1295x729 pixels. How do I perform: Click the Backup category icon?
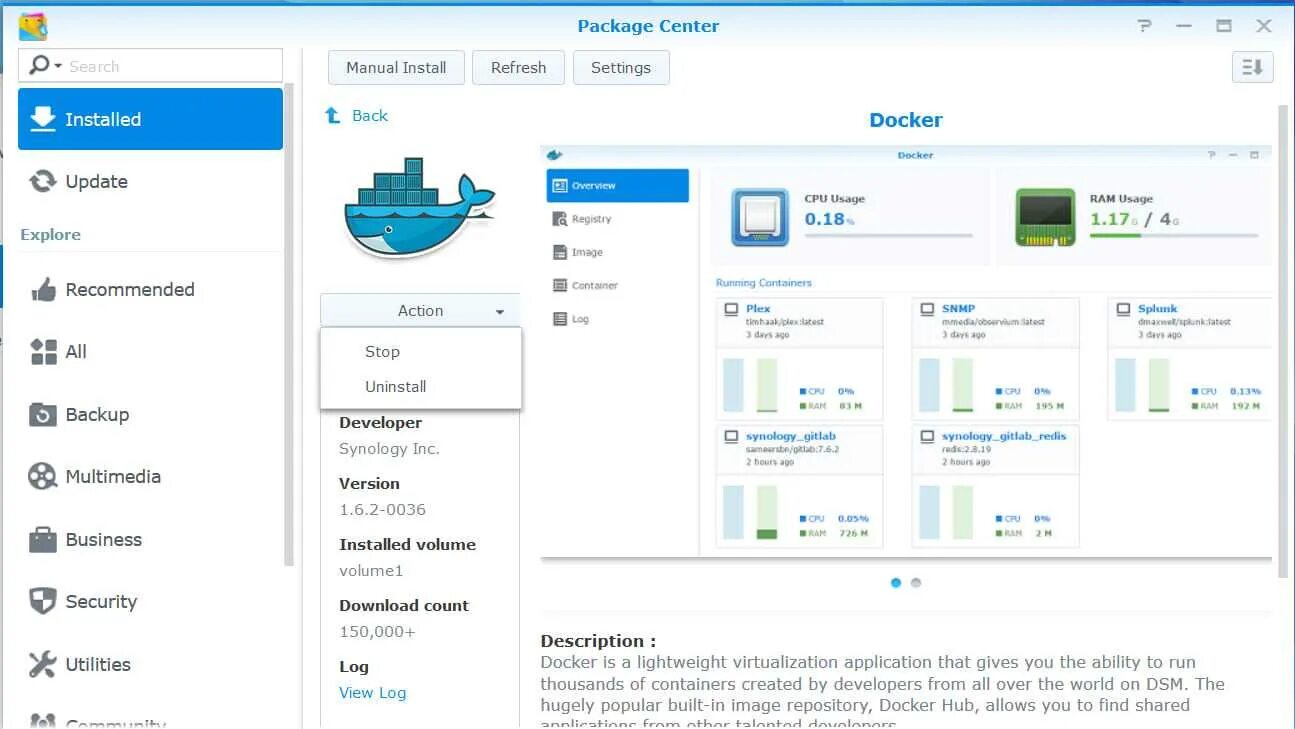tap(43, 414)
